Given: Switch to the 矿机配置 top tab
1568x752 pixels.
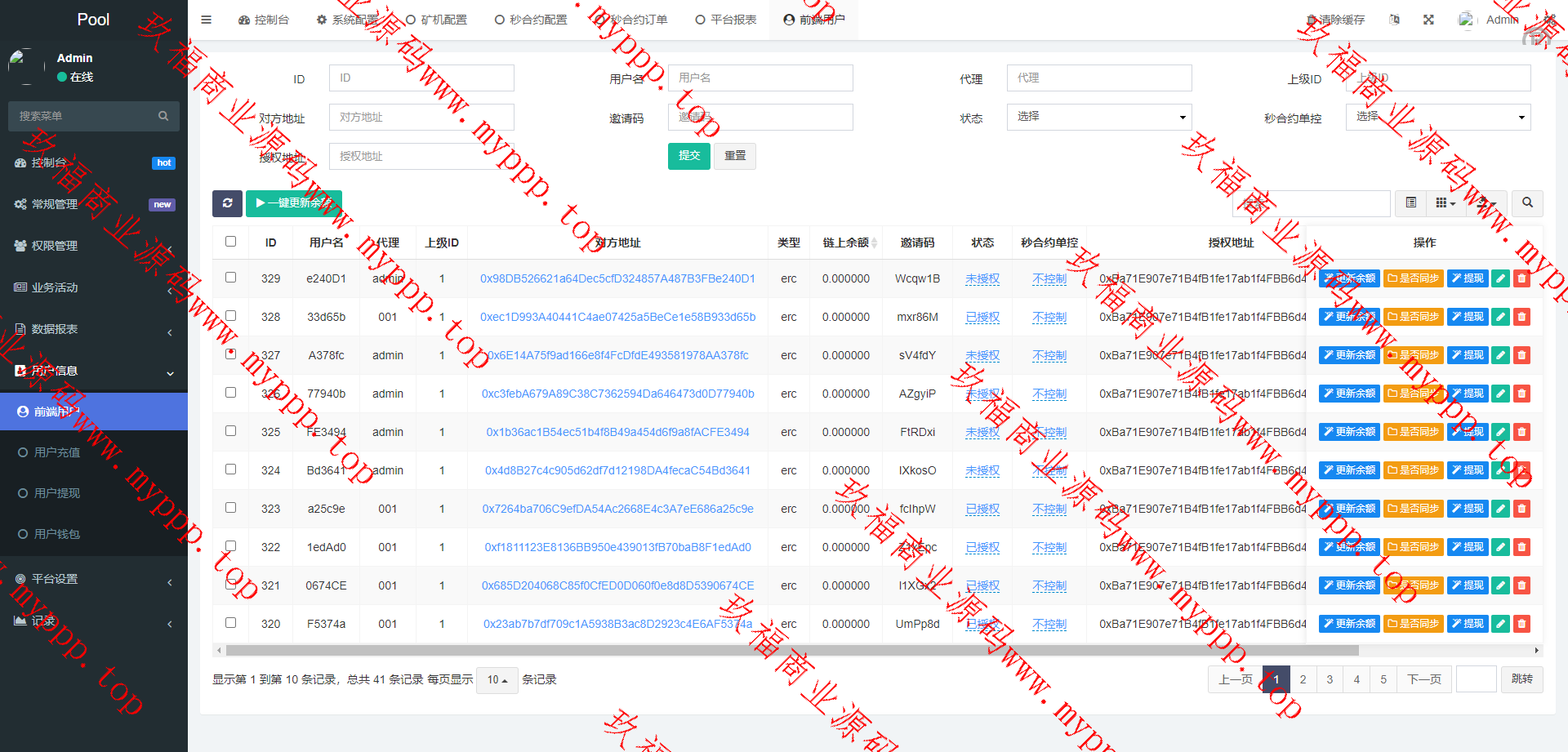Looking at the screenshot, I should (436, 20).
